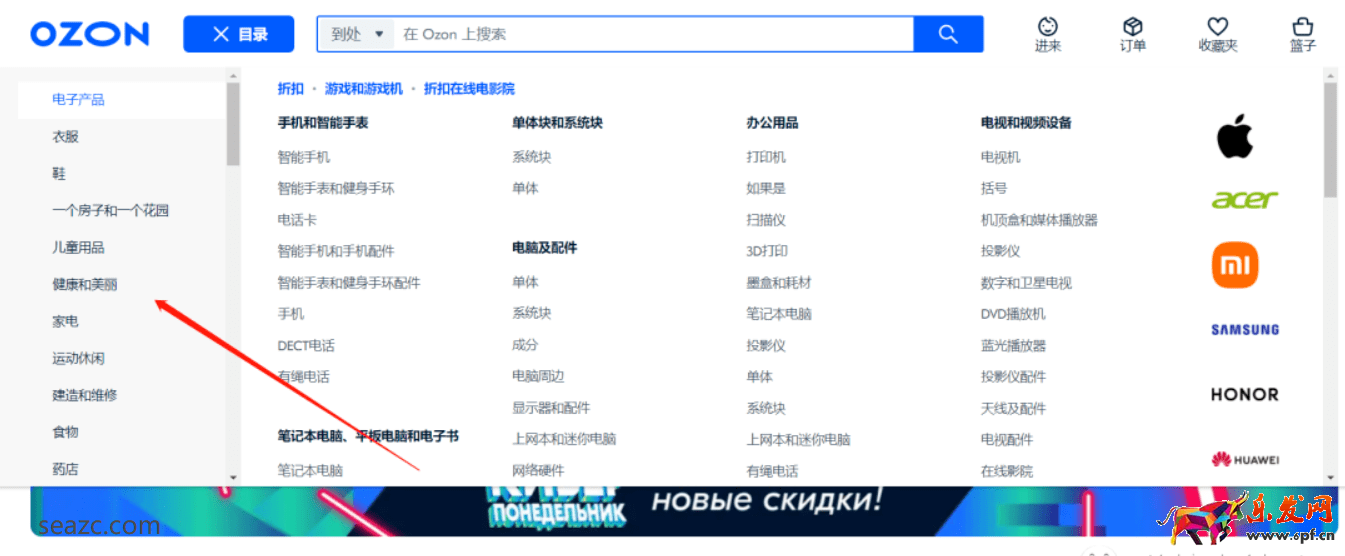Viewport: 1345px width, 556px height.
Task: Go to 电脑周边 subcategory
Action: (x=538, y=376)
